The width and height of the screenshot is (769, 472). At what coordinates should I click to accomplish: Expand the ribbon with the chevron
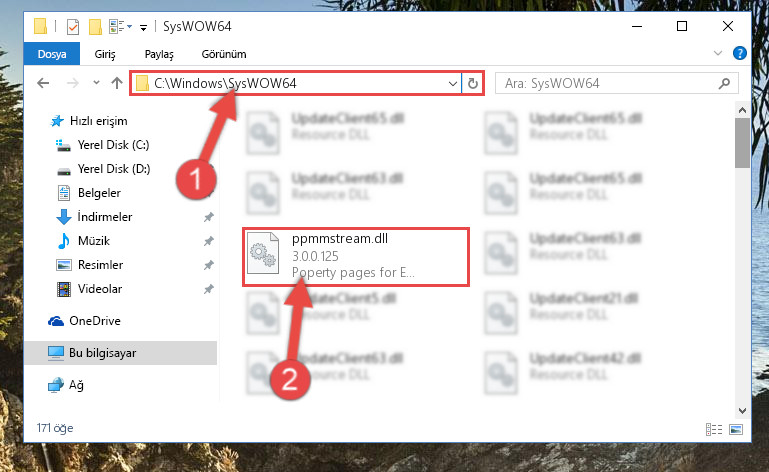(718, 53)
